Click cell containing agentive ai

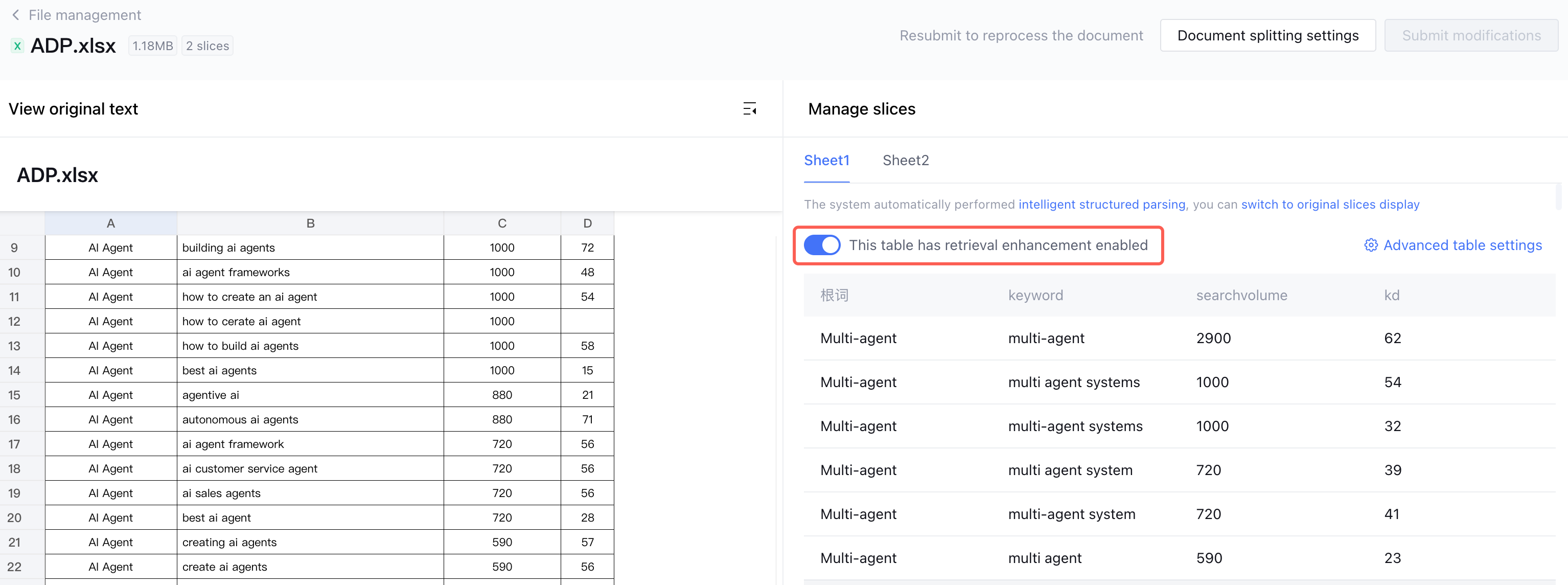pos(211,395)
